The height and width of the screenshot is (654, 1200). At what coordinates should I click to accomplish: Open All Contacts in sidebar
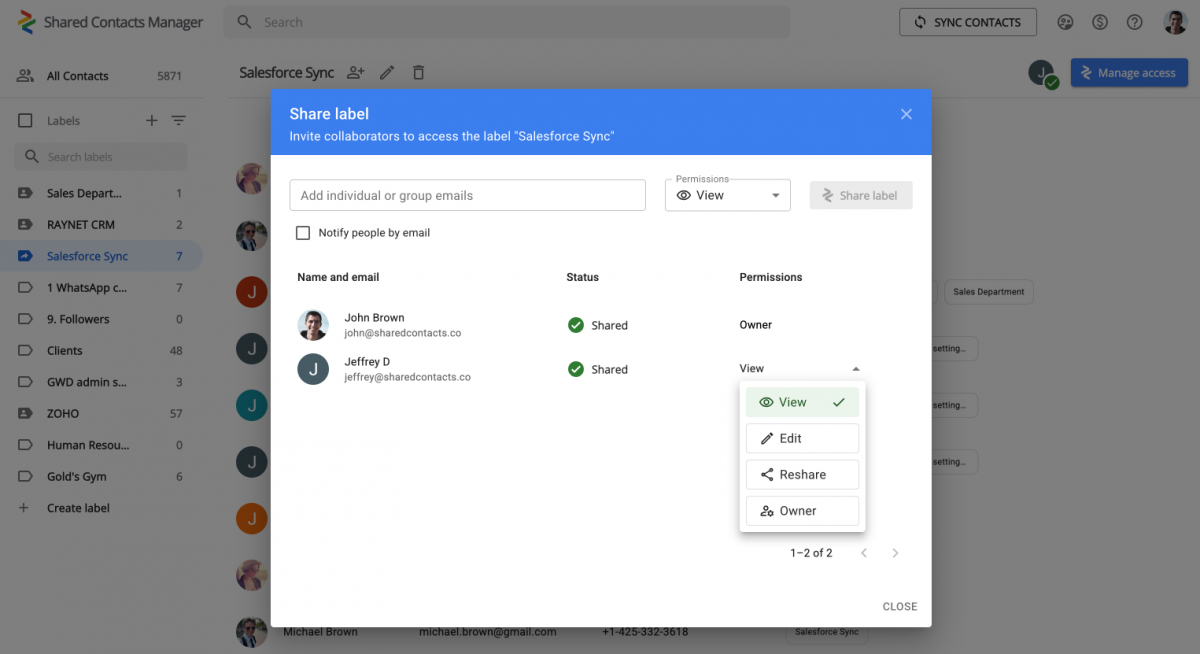pyautogui.click(x=100, y=76)
